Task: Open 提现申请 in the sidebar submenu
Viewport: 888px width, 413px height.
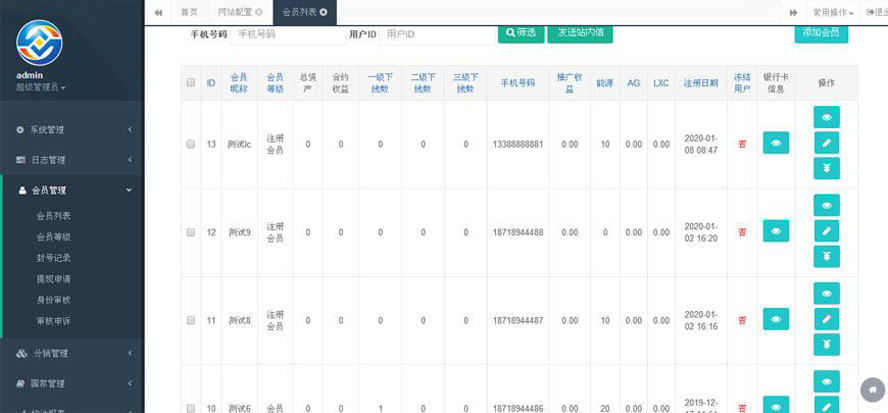Action: point(54,278)
